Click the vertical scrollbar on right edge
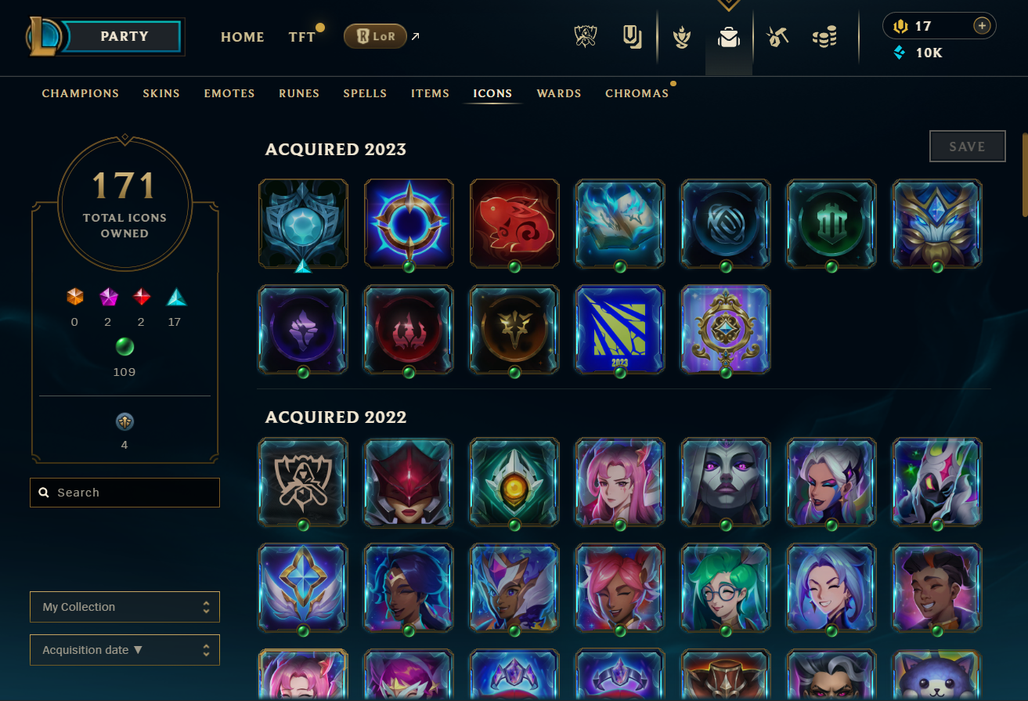Image resolution: width=1028 pixels, height=701 pixels. (x=1024, y=175)
